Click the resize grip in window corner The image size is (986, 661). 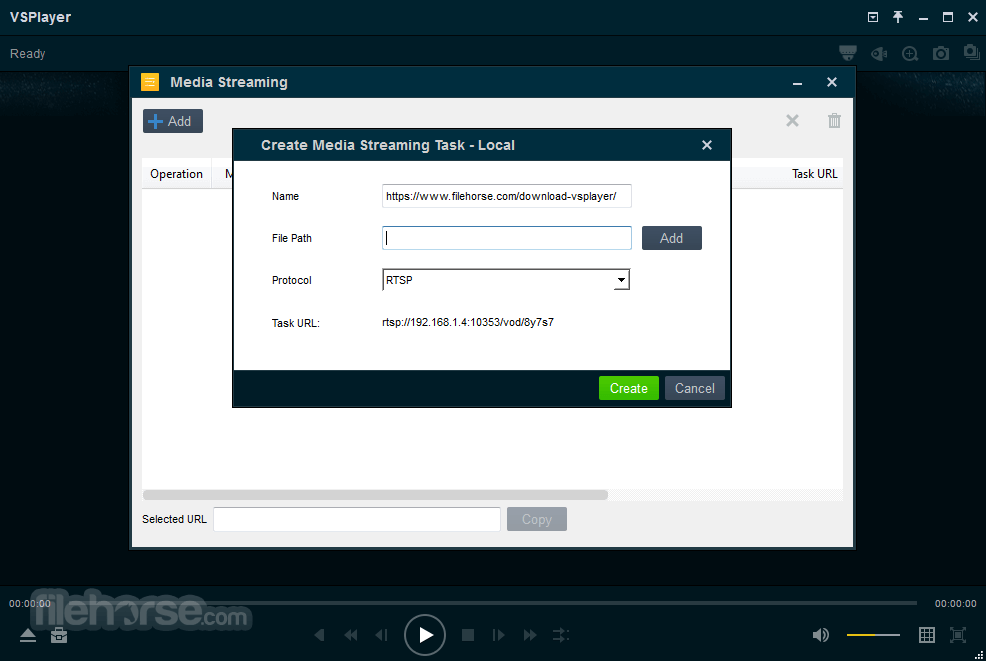[978, 654]
